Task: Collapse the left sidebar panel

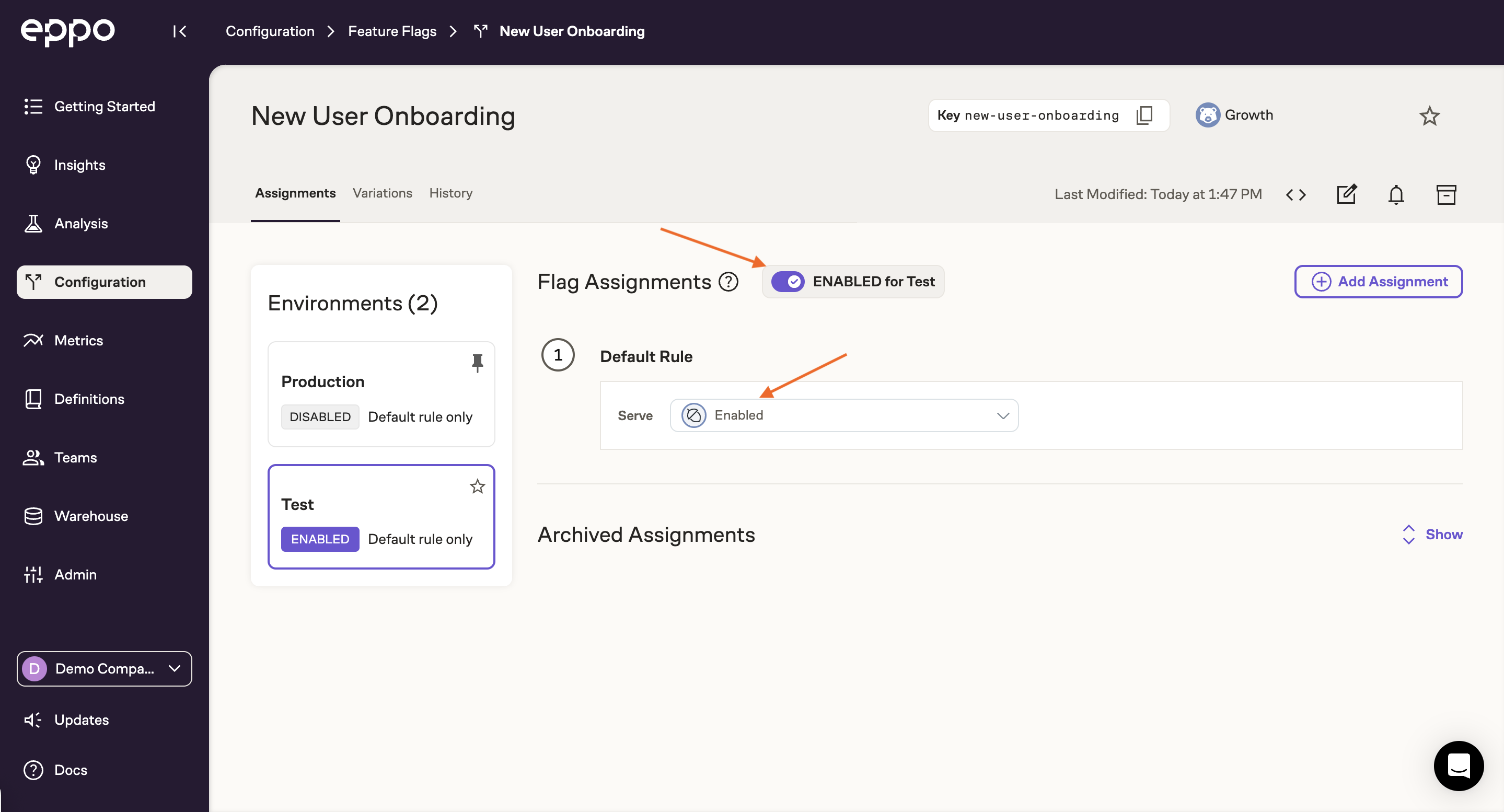Action: tap(180, 31)
